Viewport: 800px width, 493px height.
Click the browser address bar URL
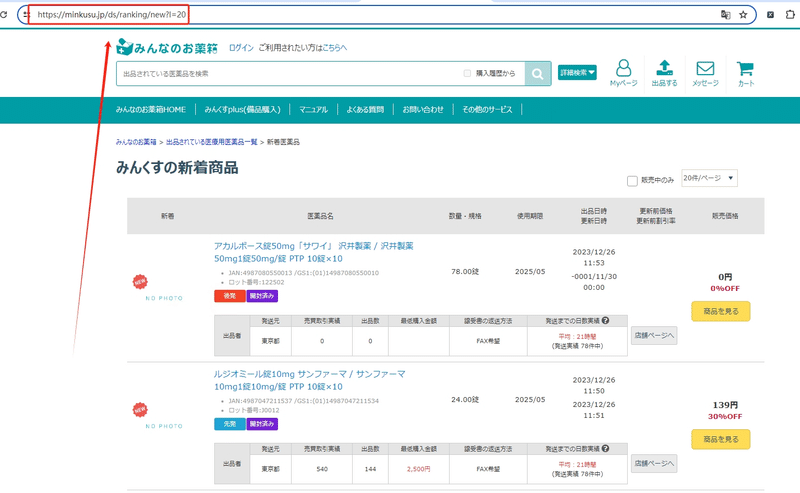point(112,15)
